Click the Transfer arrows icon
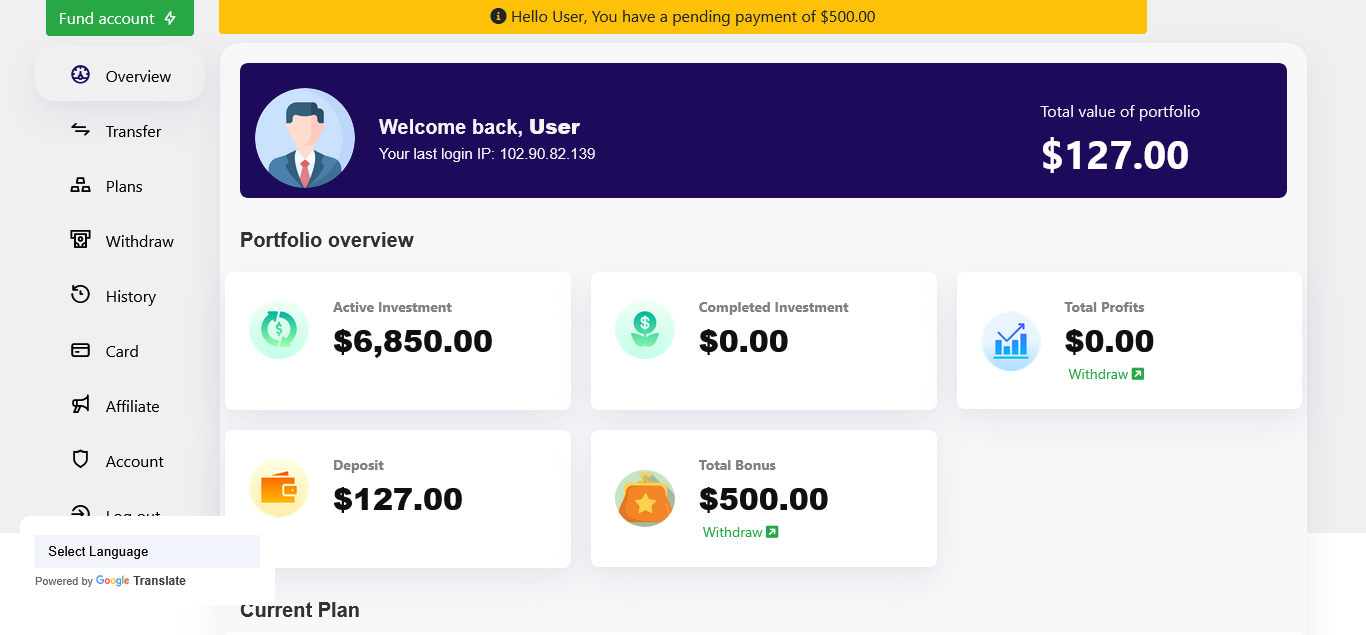Screen dimensions: 1366x635 click(81, 130)
